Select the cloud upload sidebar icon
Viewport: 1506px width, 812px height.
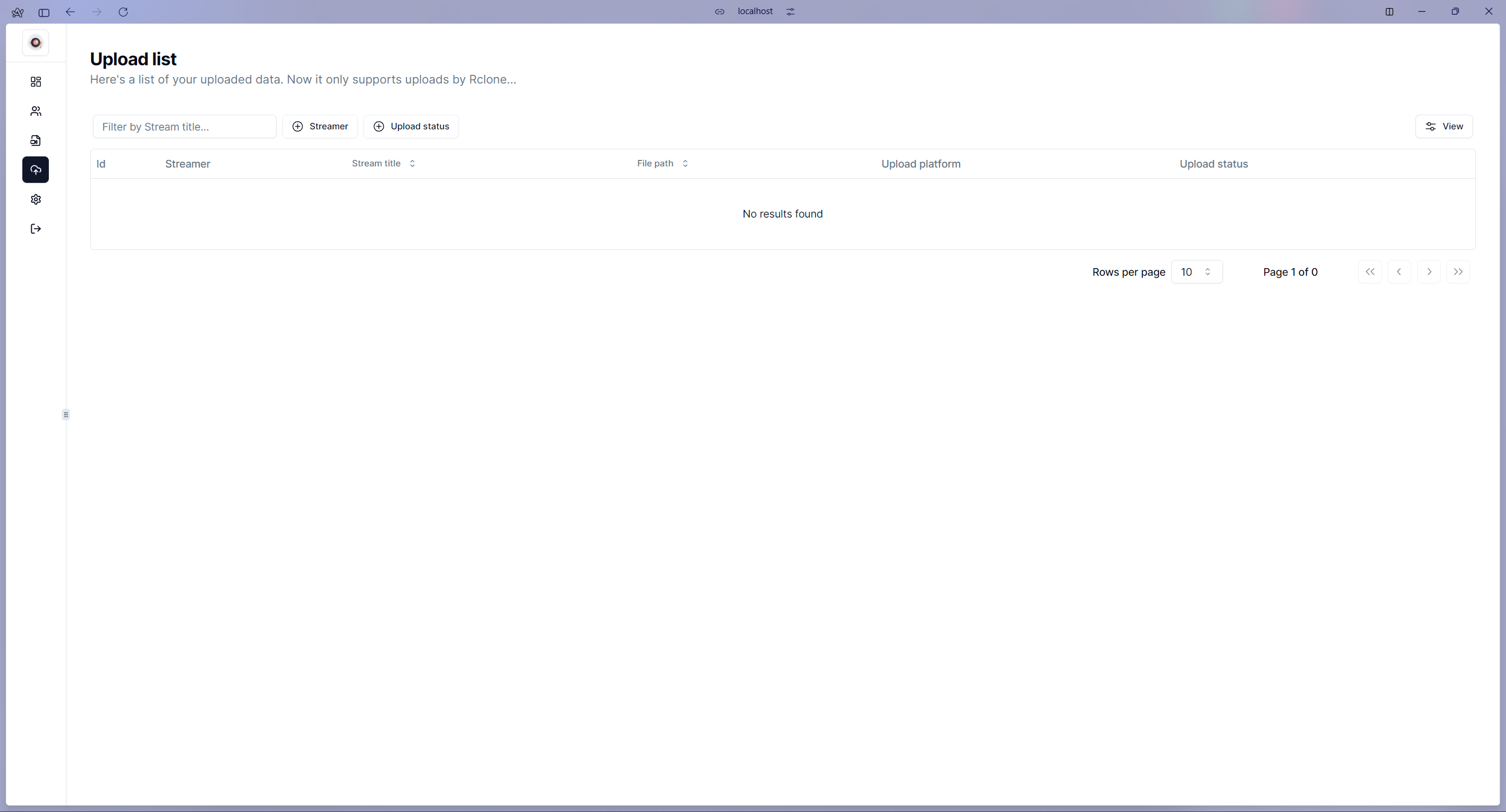36,170
